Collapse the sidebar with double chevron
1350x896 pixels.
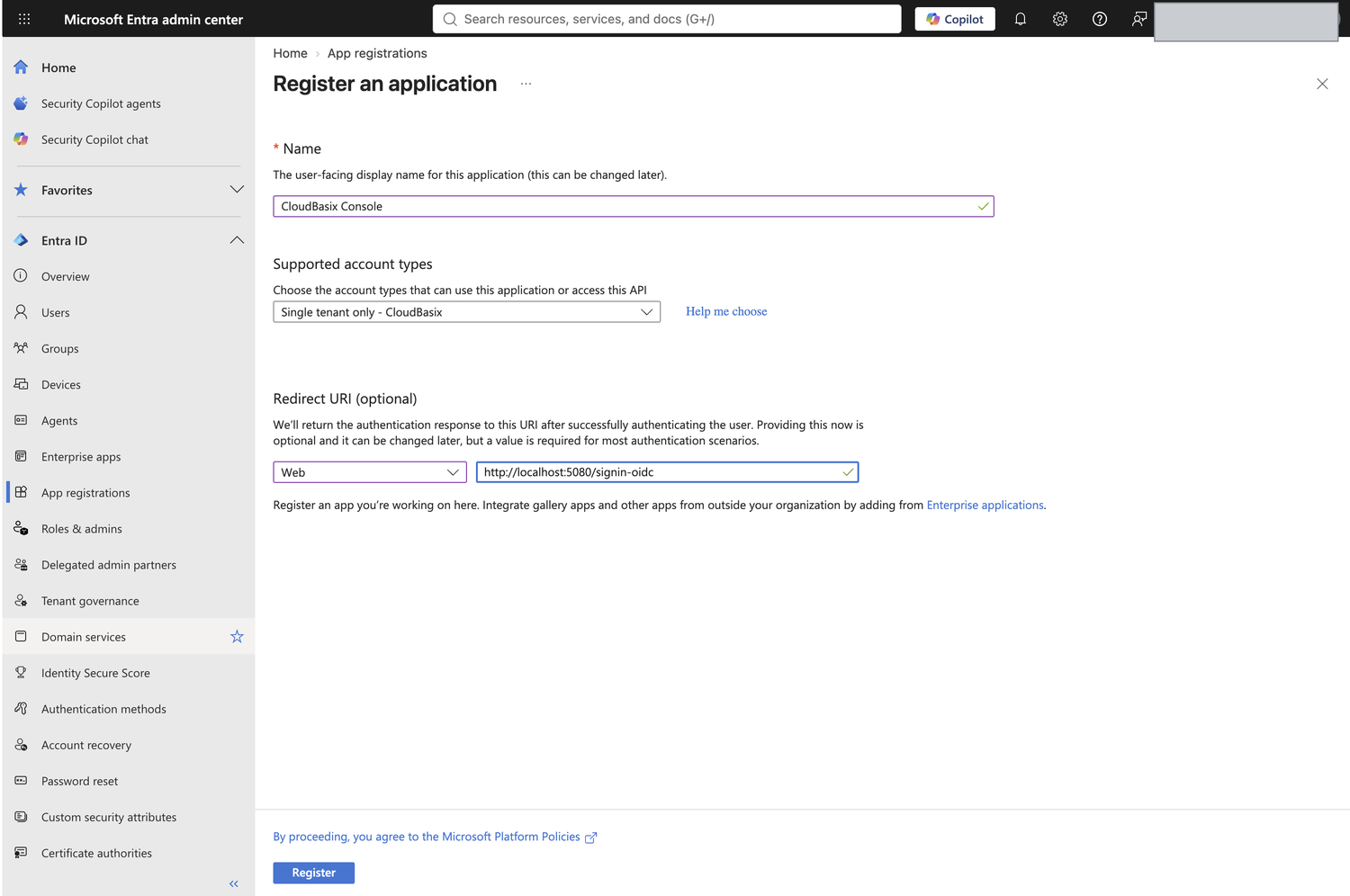pos(234,883)
